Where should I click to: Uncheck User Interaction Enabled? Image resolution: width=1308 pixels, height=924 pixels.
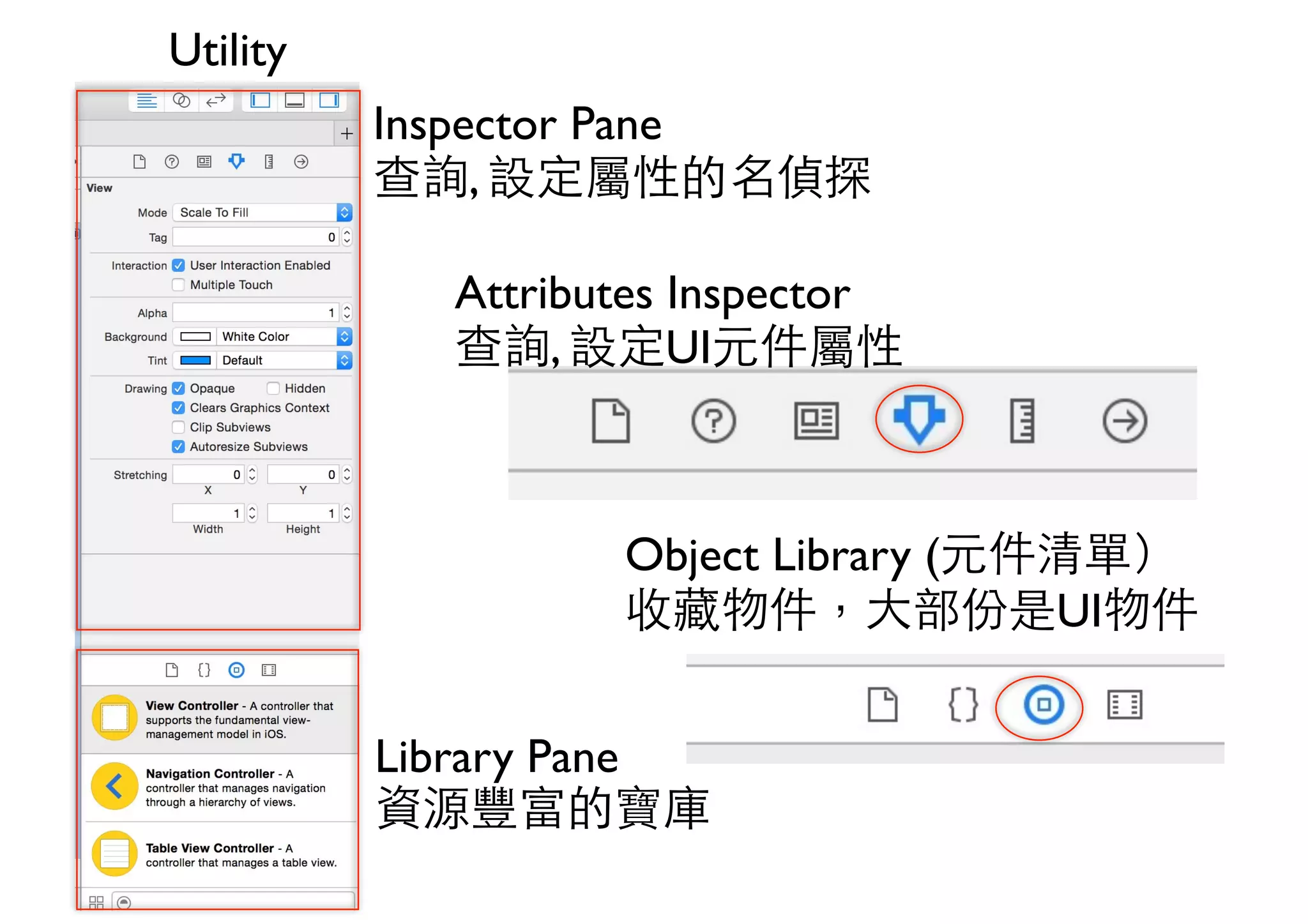point(179,266)
